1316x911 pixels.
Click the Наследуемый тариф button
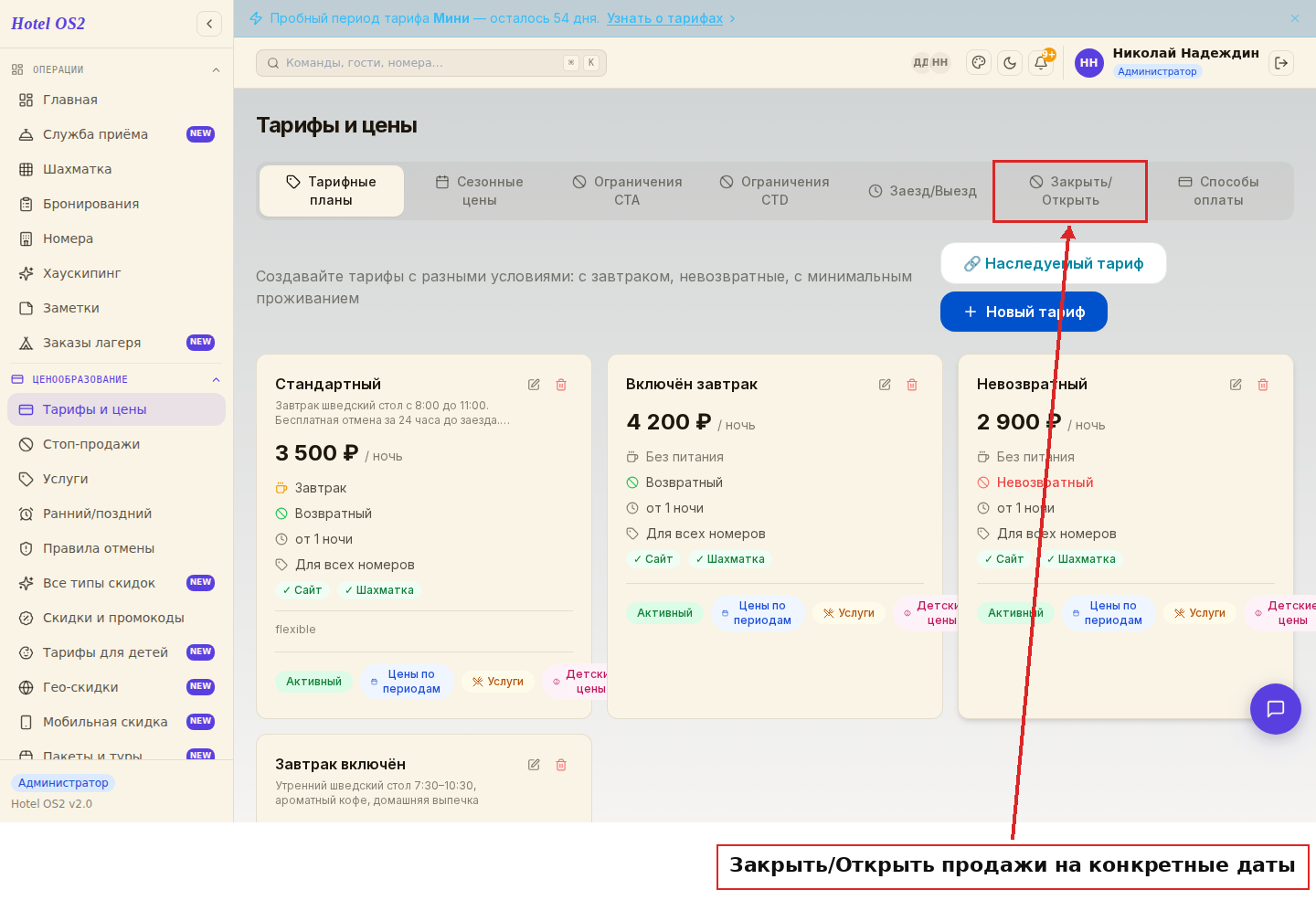coord(1054,263)
